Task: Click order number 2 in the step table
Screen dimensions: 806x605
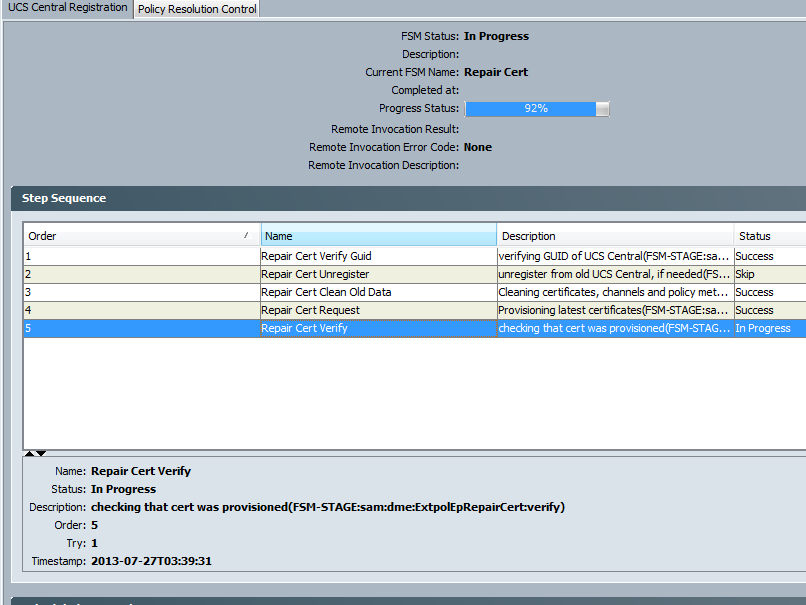Action: point(28,274)
